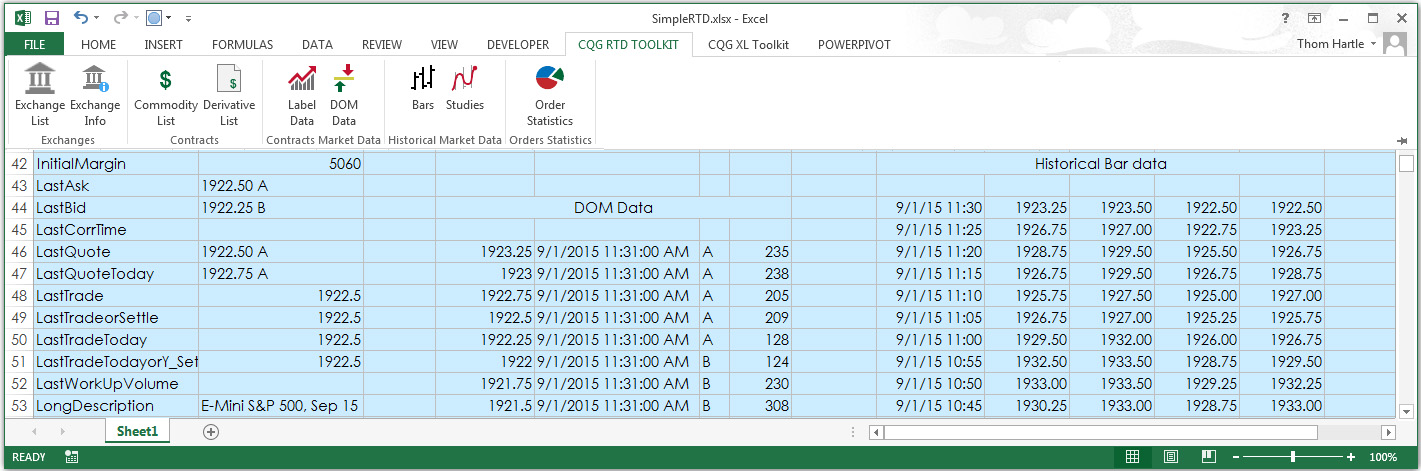Open Ribbon Display Options
The height and width of the screenshot is (471, 1421).
click(x=1315, y=18)
